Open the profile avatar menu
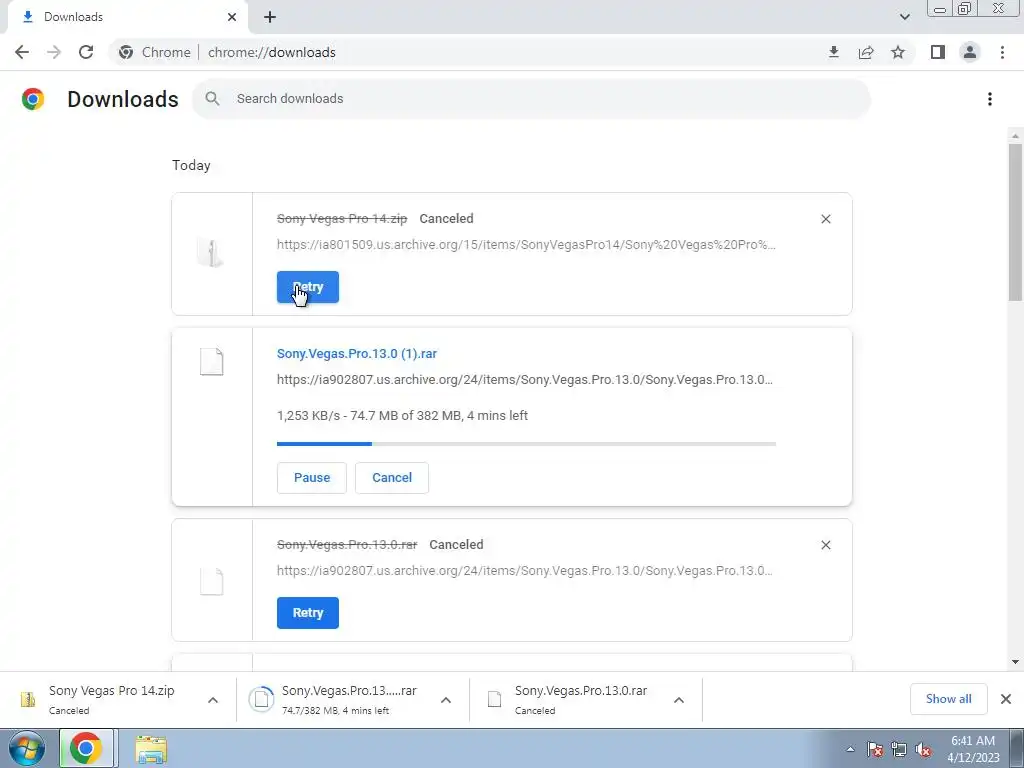 (x=970, y=52)
